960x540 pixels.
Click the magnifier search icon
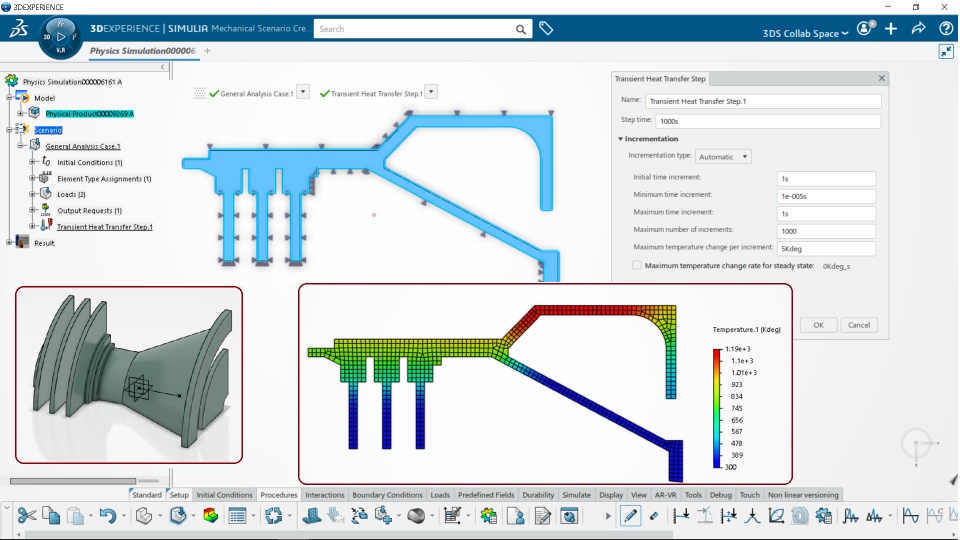pos(520,29)
